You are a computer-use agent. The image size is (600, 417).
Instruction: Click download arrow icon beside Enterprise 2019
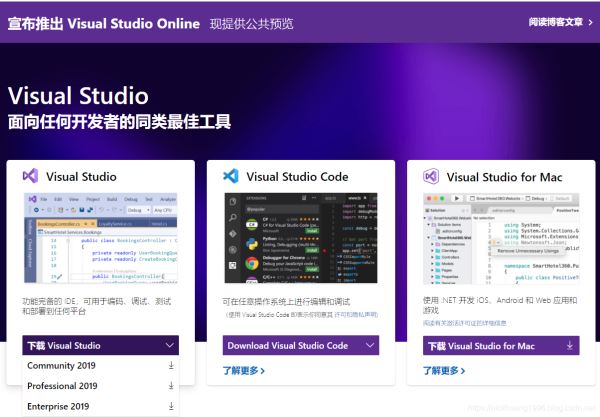[x=171, y=406]
